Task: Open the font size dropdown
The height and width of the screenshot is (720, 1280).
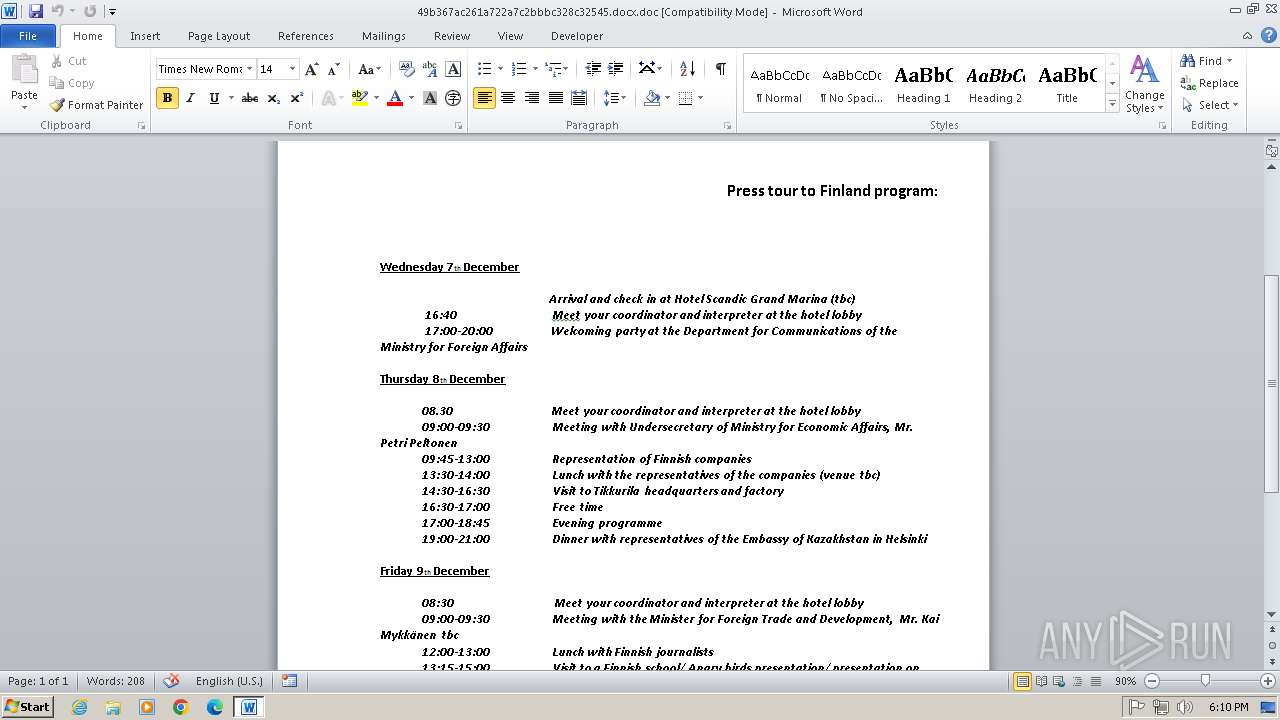Action: [x=292, y=69]
